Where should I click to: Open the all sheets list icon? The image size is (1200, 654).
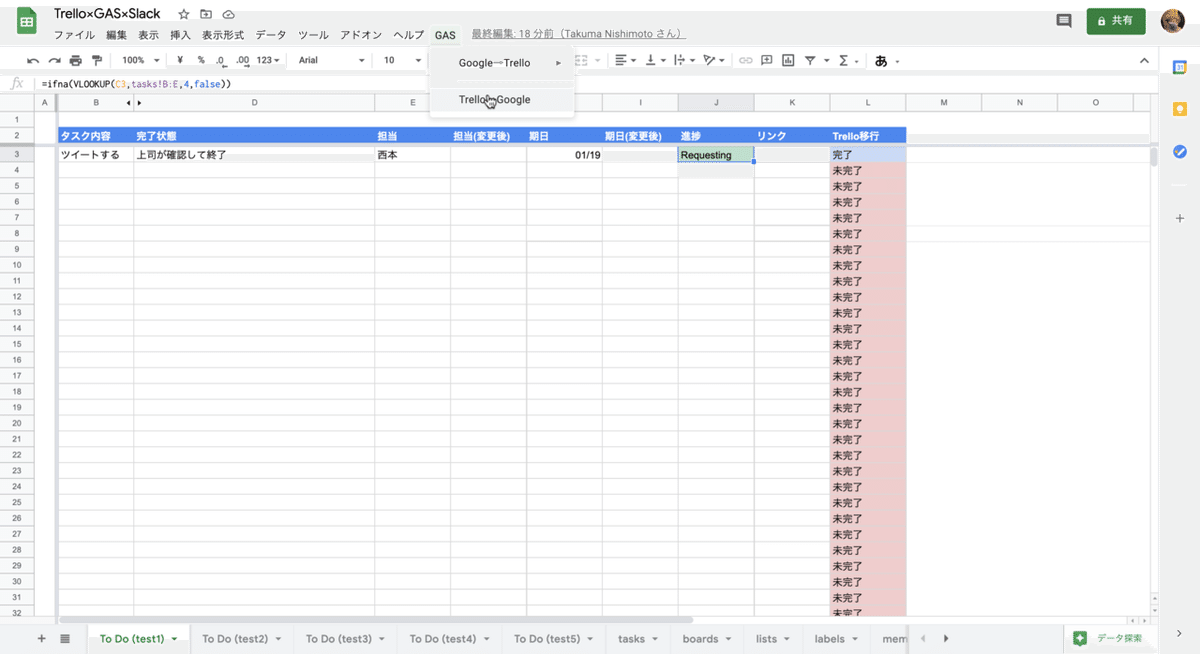(x=65, y=638)
